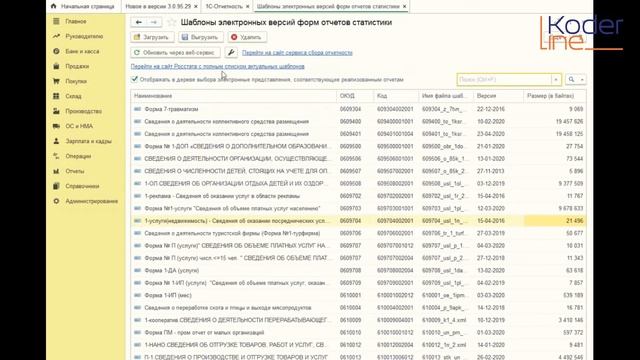Select the row Форма 7-травматизм
640x360 pixels.
tap(358, 109)
